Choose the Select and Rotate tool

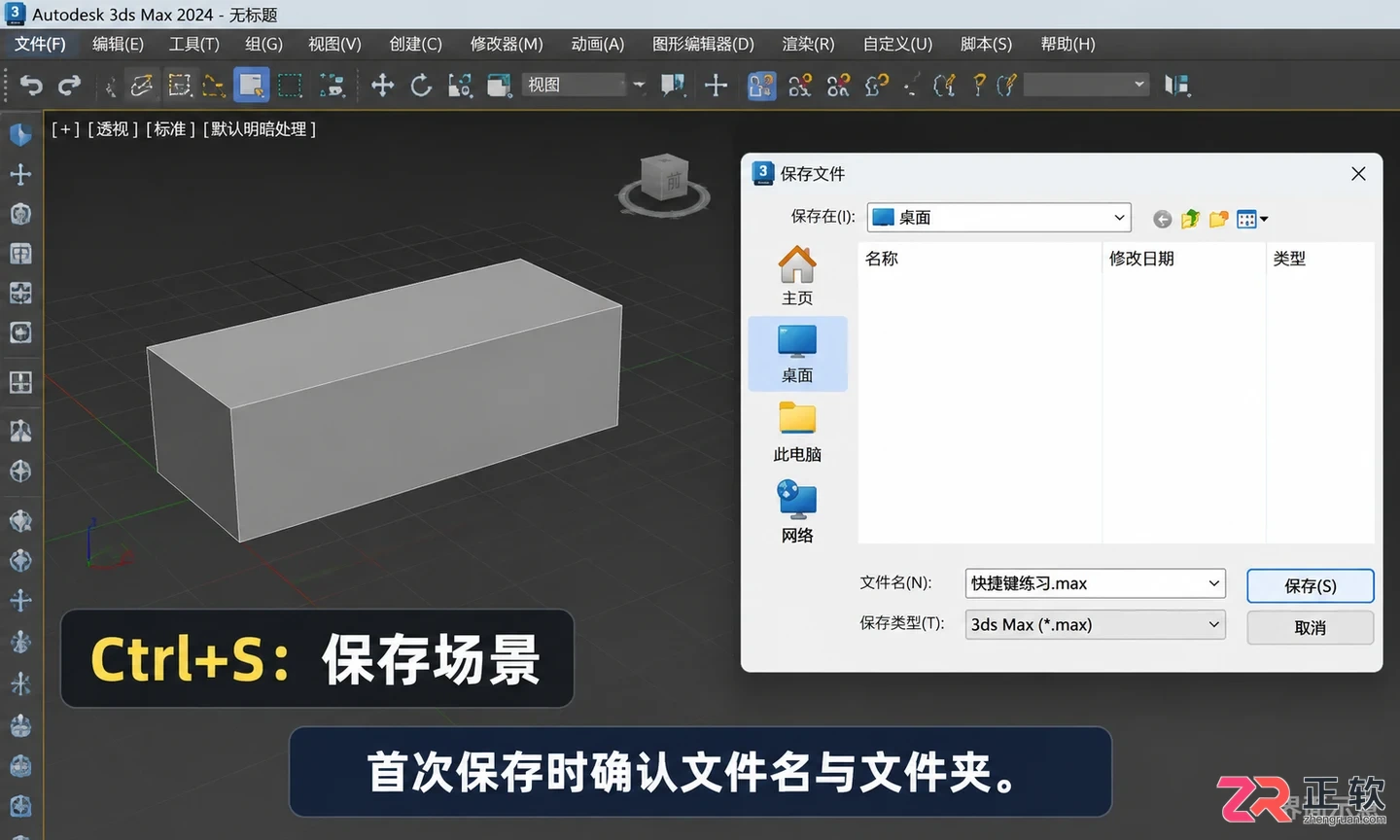421,86
